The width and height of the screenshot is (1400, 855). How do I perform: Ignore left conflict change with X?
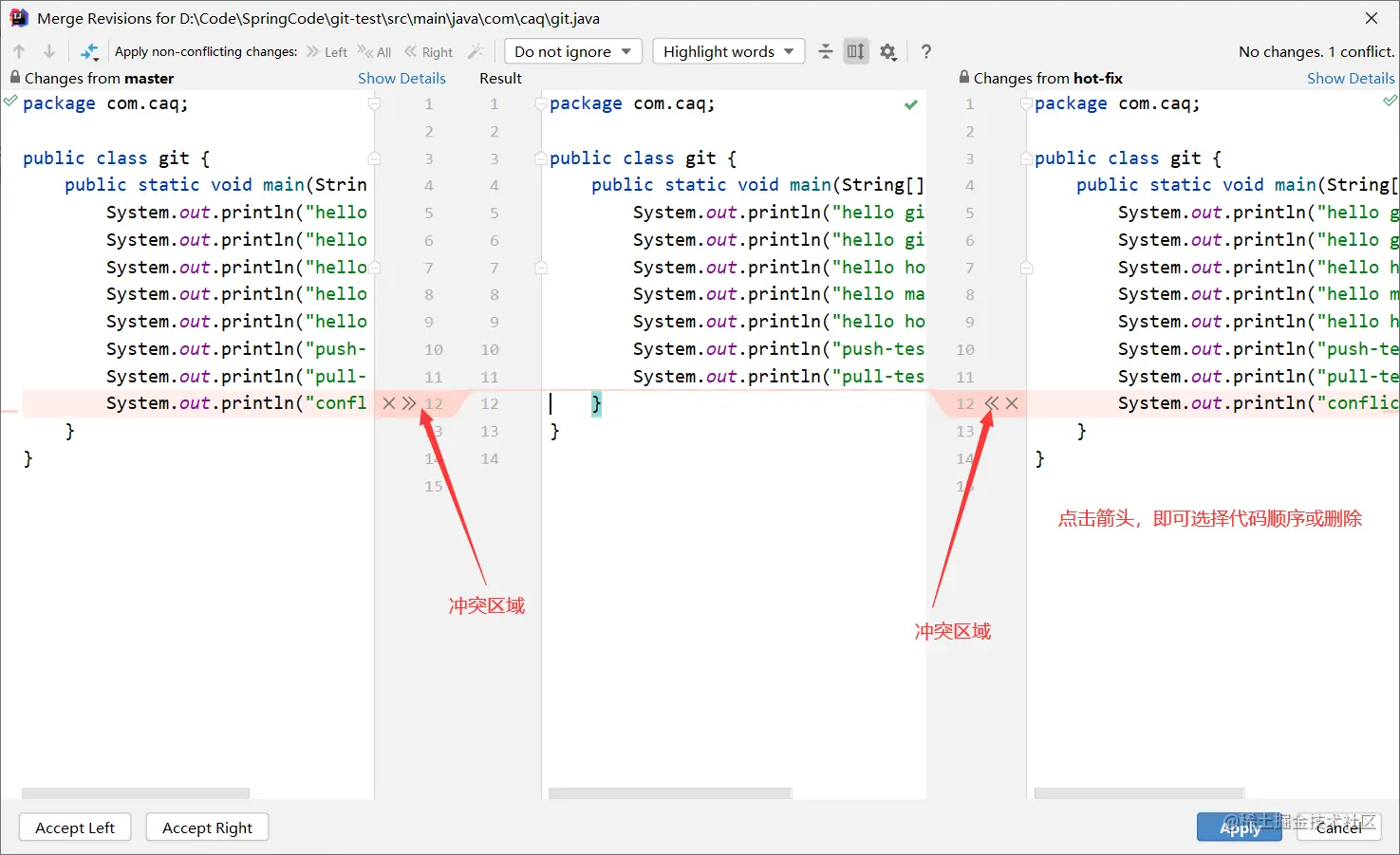coord(388,403)
